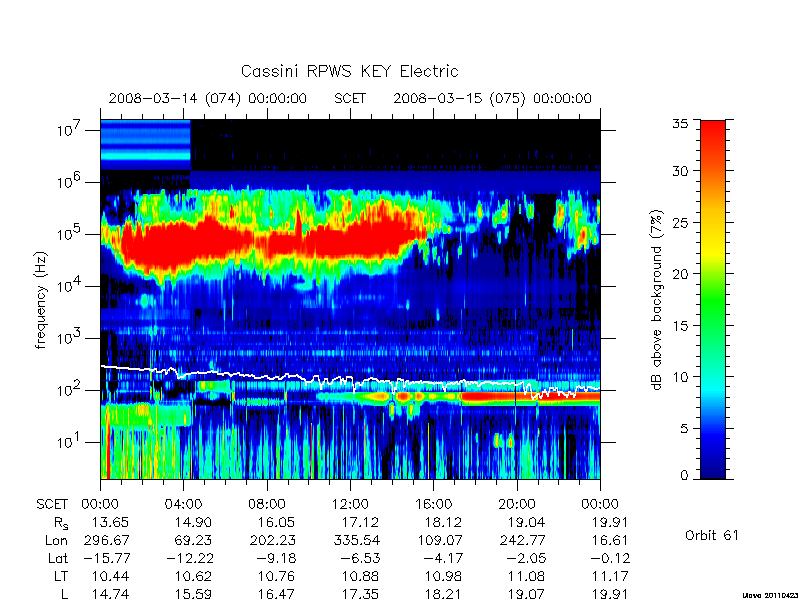Click the Lon value 296.67
800x600 pixels.
(x=107, y=540)
